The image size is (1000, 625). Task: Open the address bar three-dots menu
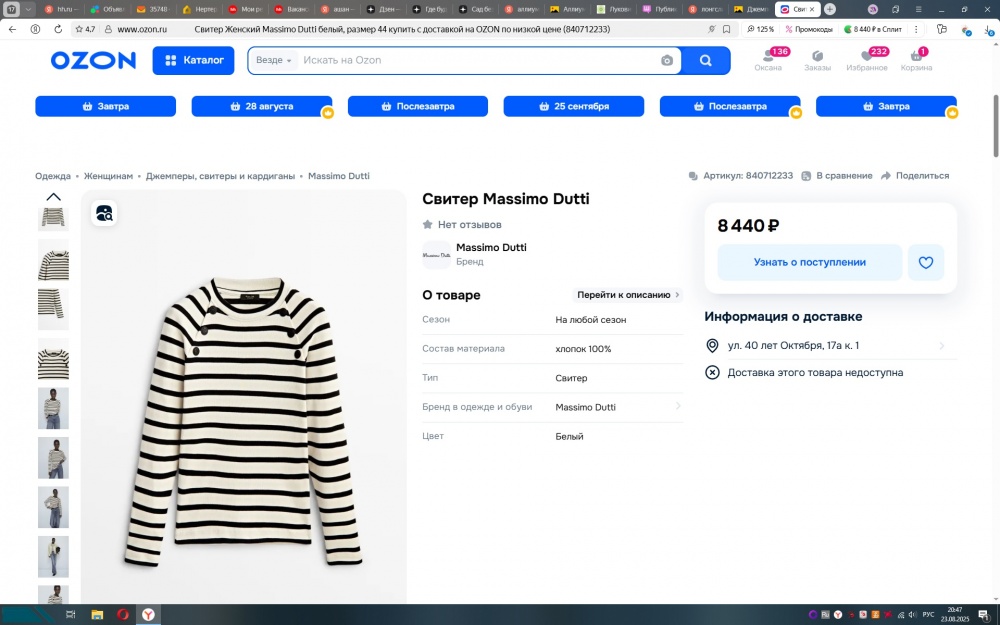point(916,29)
